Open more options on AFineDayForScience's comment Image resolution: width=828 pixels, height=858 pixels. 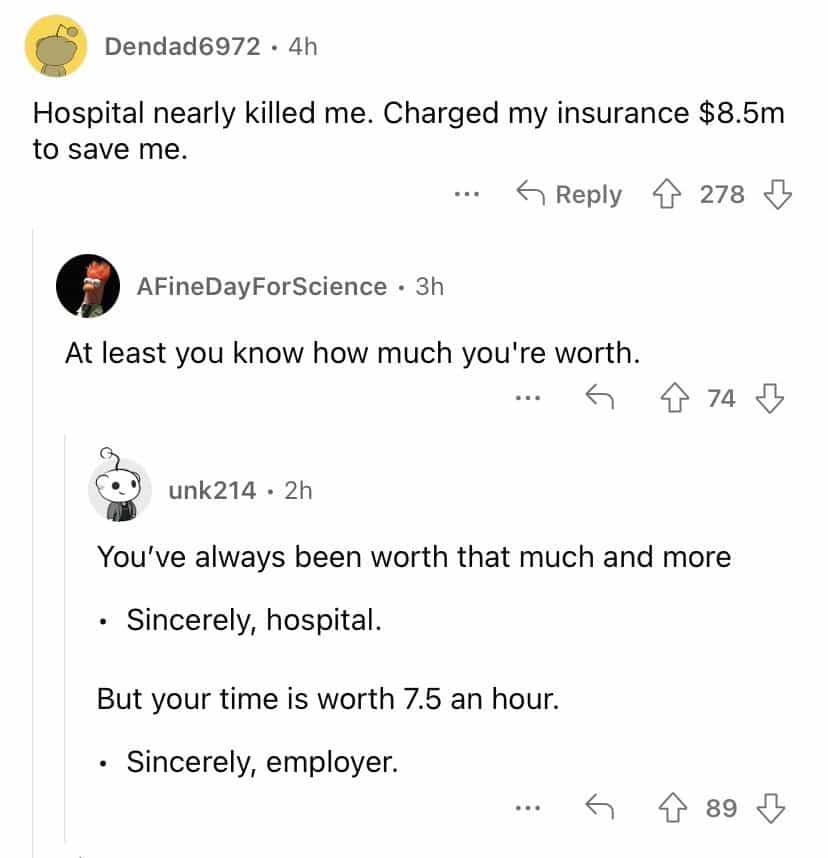pyautogui.click(x=526, y=399)
